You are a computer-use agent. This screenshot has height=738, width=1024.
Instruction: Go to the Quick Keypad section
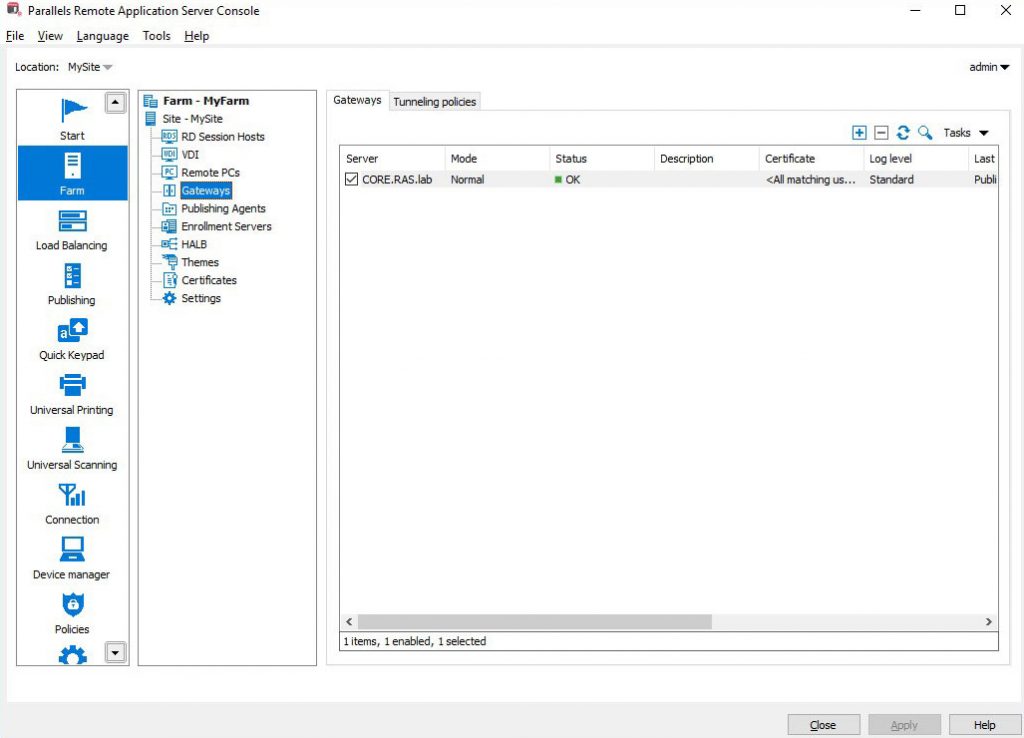tap(72, 339)
